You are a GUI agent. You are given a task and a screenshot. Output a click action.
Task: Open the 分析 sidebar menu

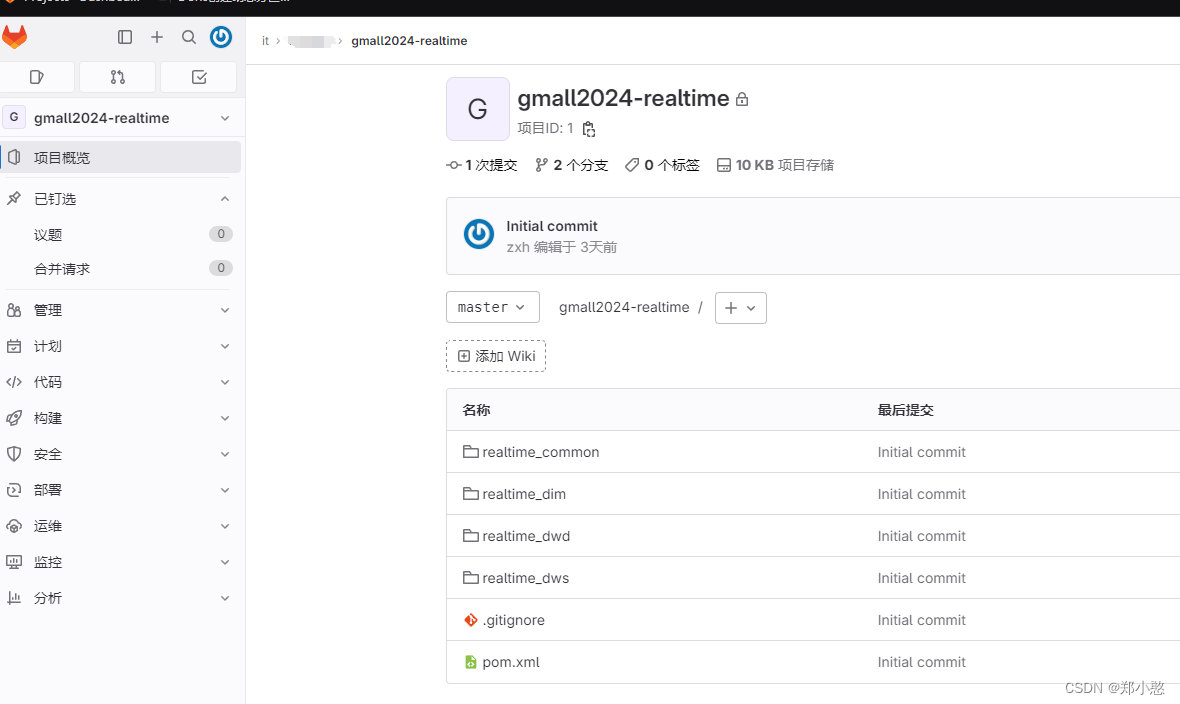(x=120, y=598)
